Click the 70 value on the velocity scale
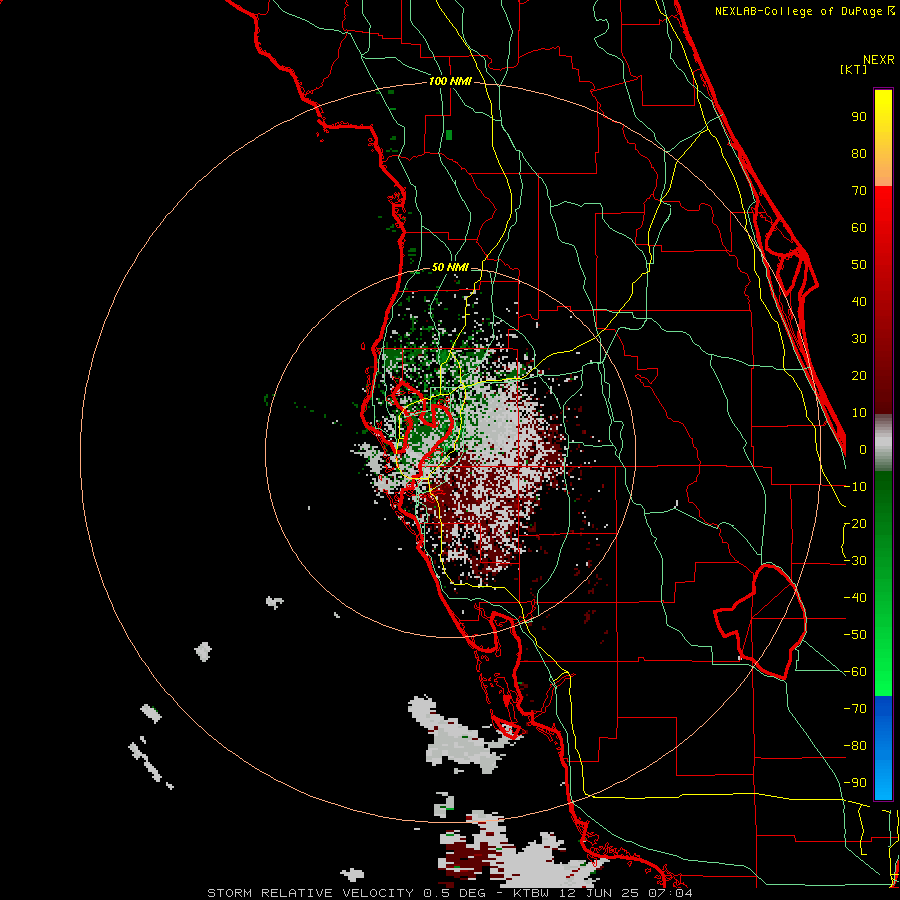 859,191
